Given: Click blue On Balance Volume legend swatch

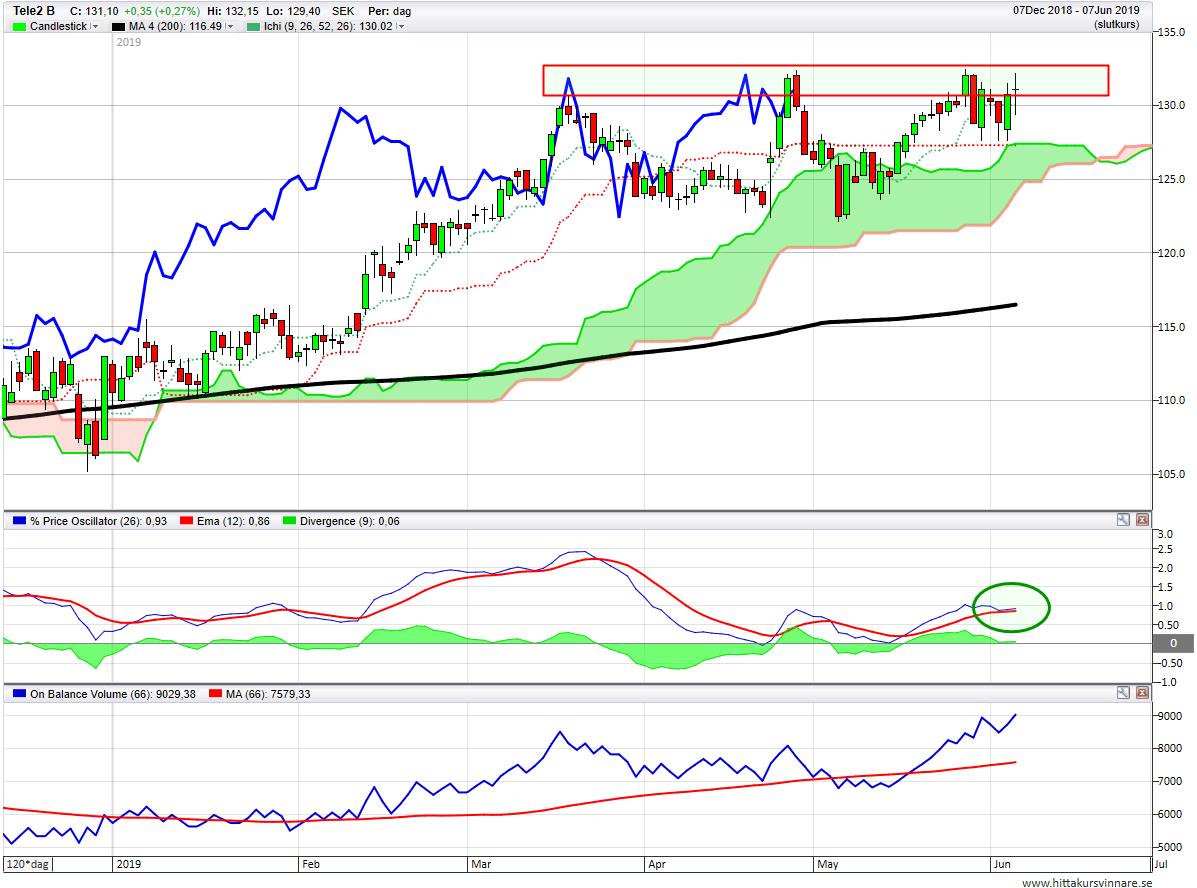Looking at the screenshot, I should click(x=19, y=693).
